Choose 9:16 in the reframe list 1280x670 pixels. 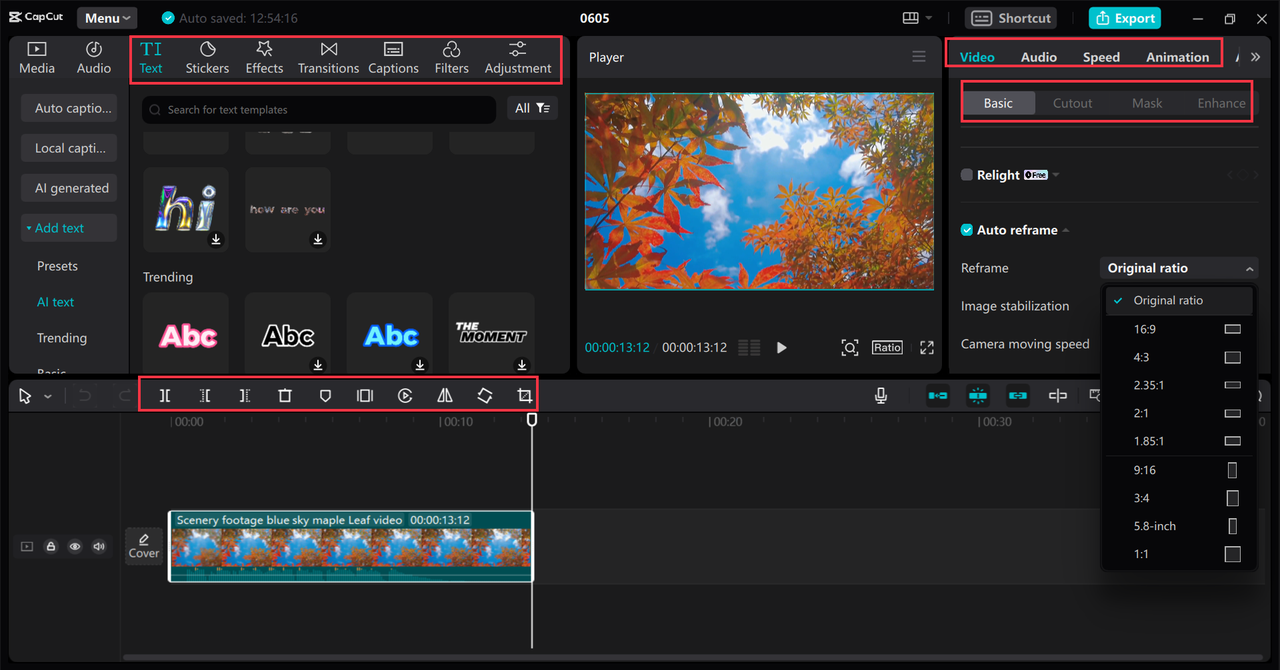pyautogui.click(x=1179, y=470)
